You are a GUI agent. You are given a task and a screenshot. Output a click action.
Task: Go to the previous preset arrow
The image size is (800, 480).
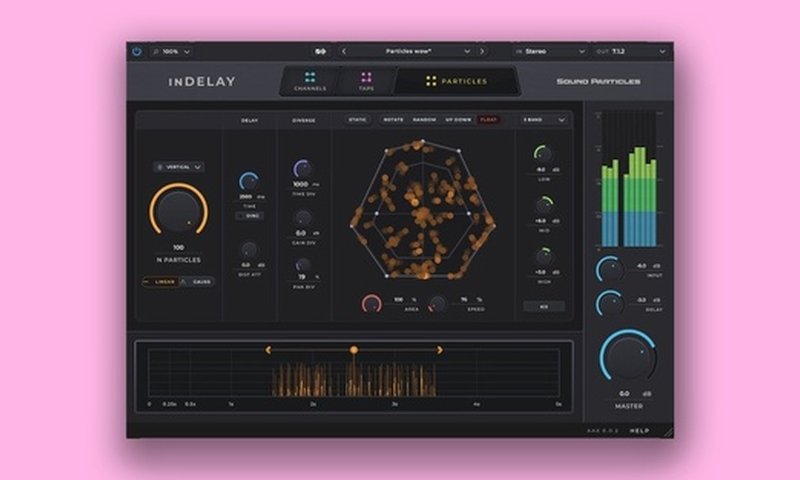(344, 51)
